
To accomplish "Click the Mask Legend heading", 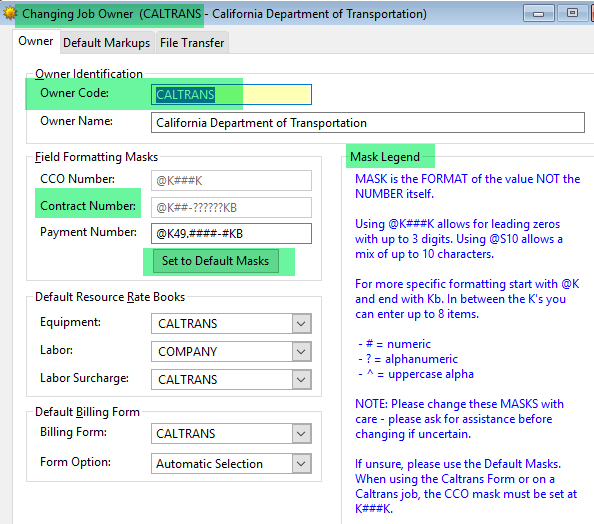I will coord(385,157).
